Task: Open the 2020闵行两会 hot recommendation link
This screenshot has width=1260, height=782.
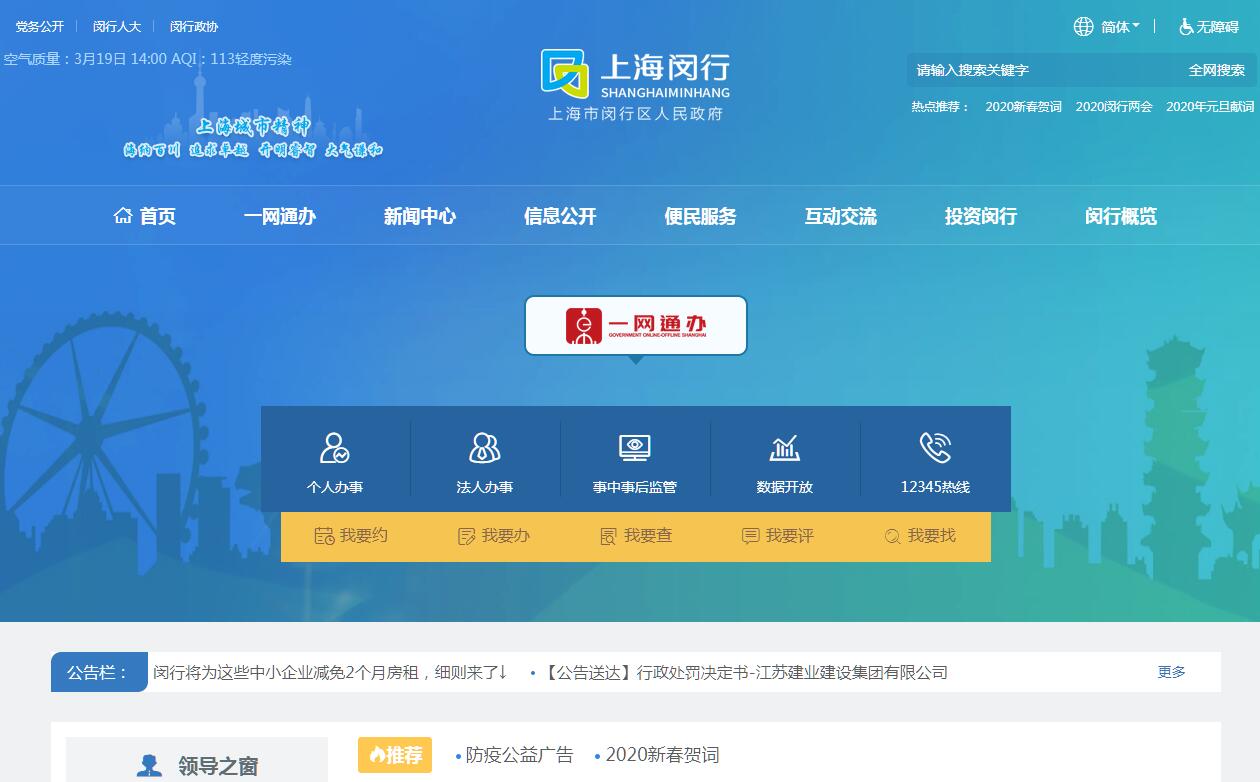Action: (x=1114, y=107)
